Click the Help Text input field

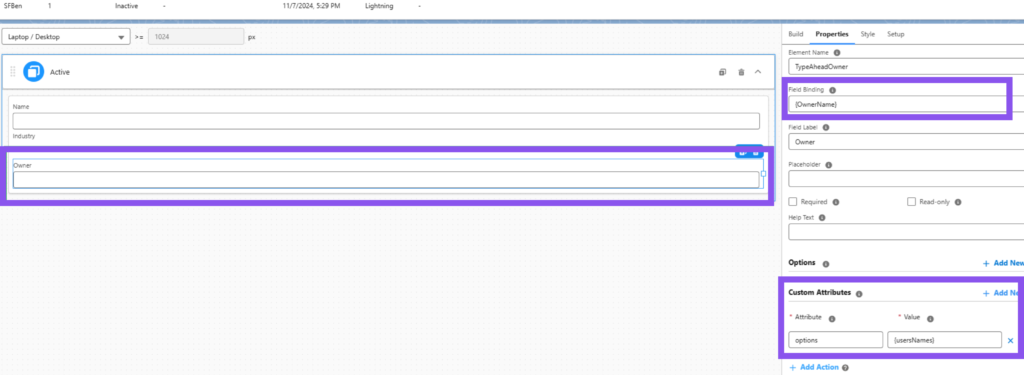(x=906, y=232)
